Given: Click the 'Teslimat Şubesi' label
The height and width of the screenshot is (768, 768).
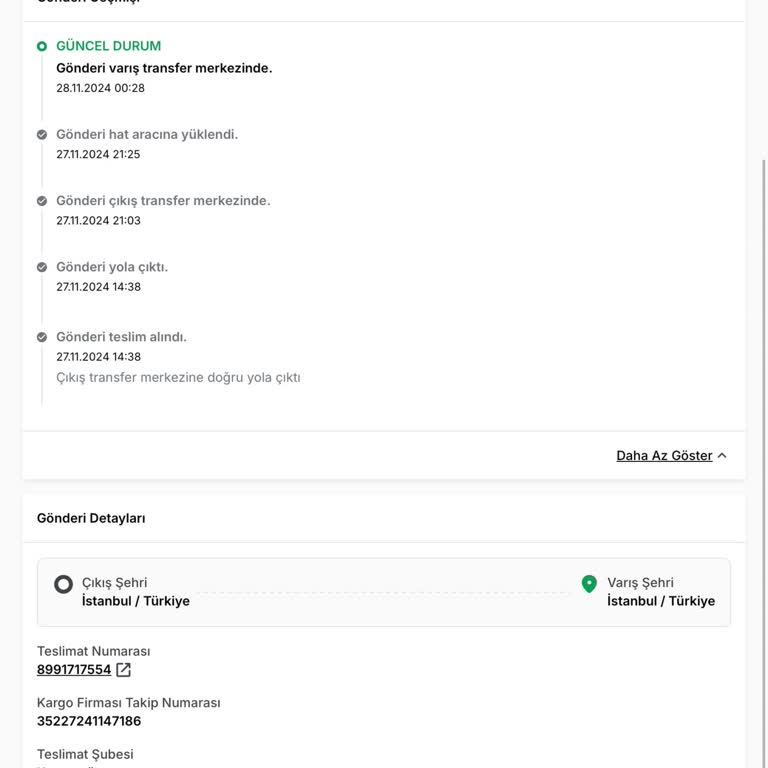Looking at the screenshot, I should pyautogui.click(x=85, y=754).
